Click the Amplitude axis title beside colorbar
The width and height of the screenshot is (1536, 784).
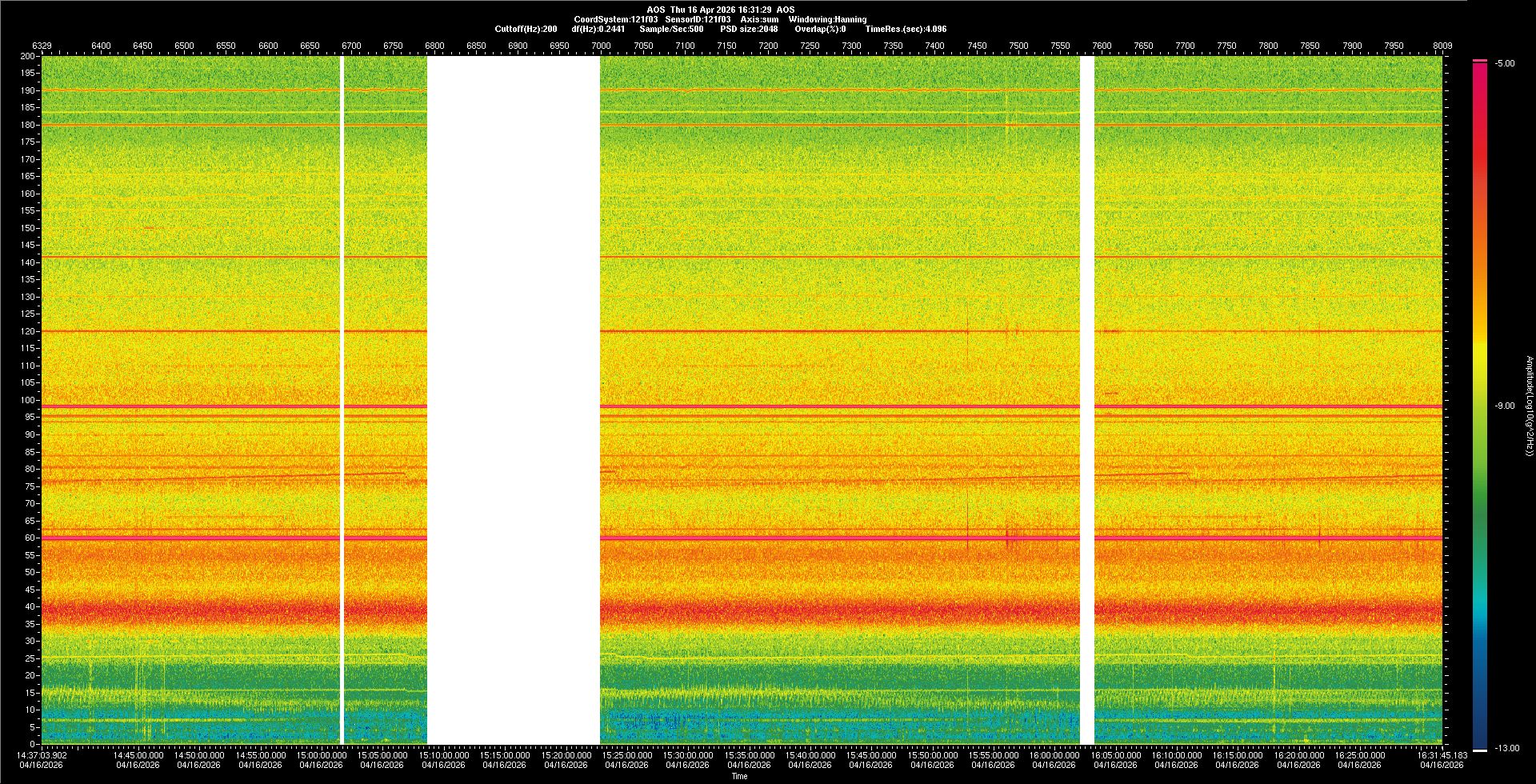pos(1529,406)
